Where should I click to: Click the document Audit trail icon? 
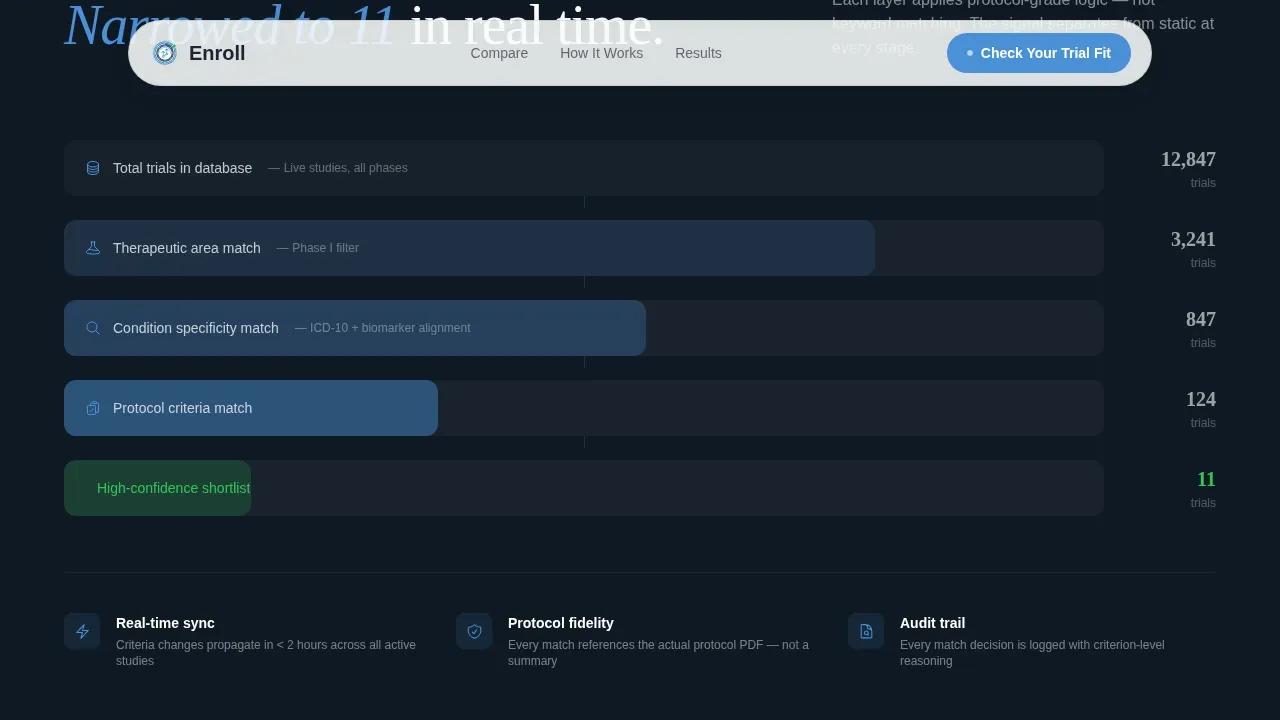866,631
